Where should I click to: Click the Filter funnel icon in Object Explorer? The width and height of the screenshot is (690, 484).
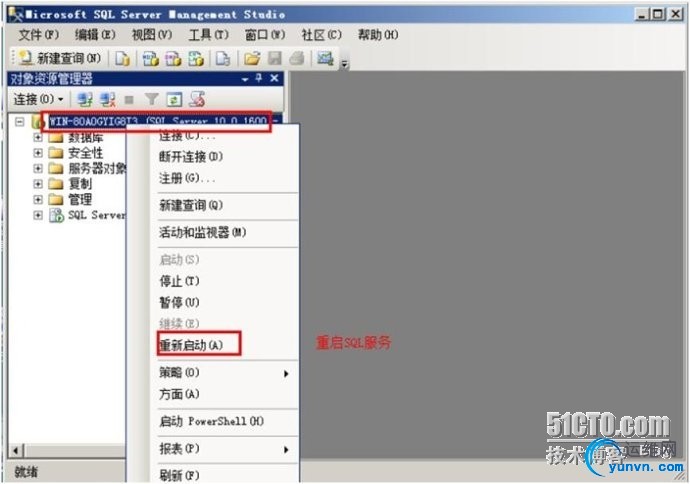[x=151, y=99]
